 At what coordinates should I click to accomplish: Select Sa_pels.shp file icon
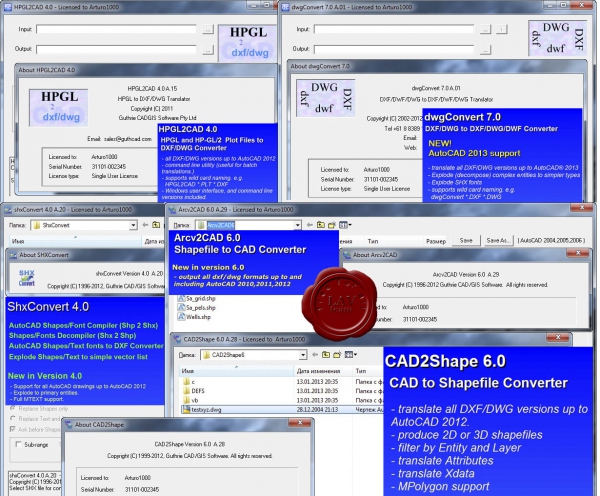point(181,308)
